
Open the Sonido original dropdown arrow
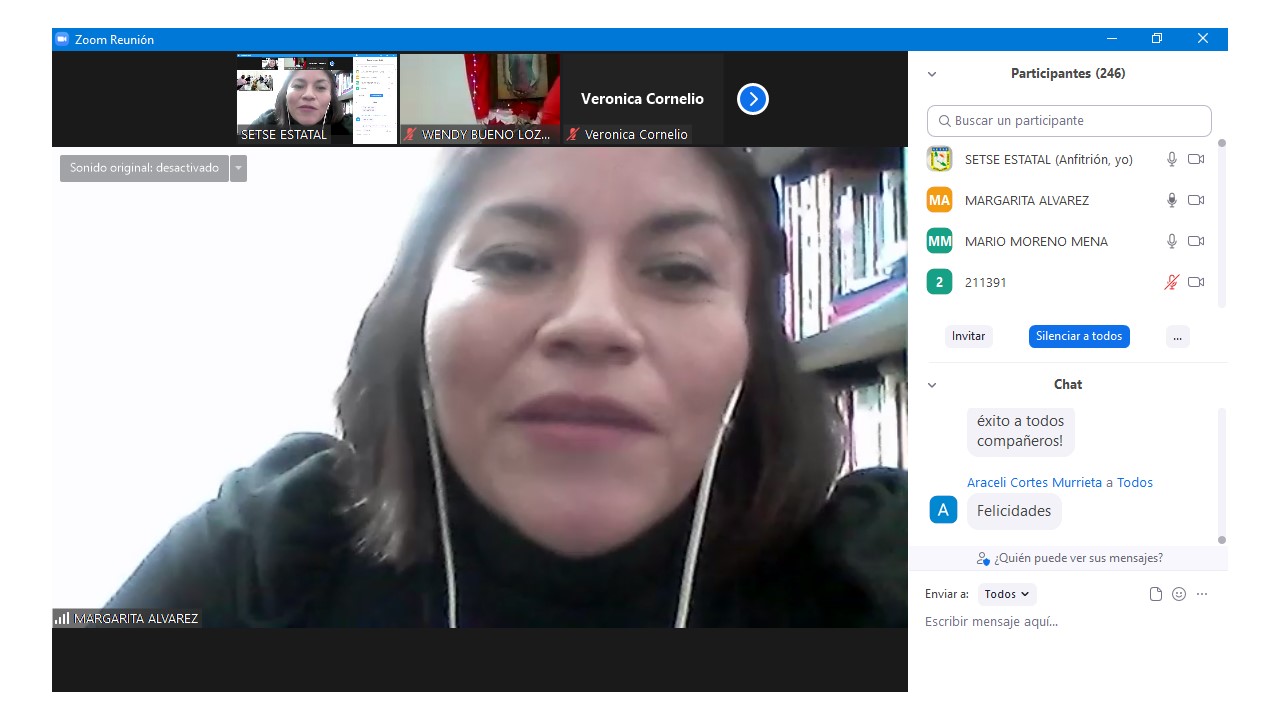coord(238,168)
